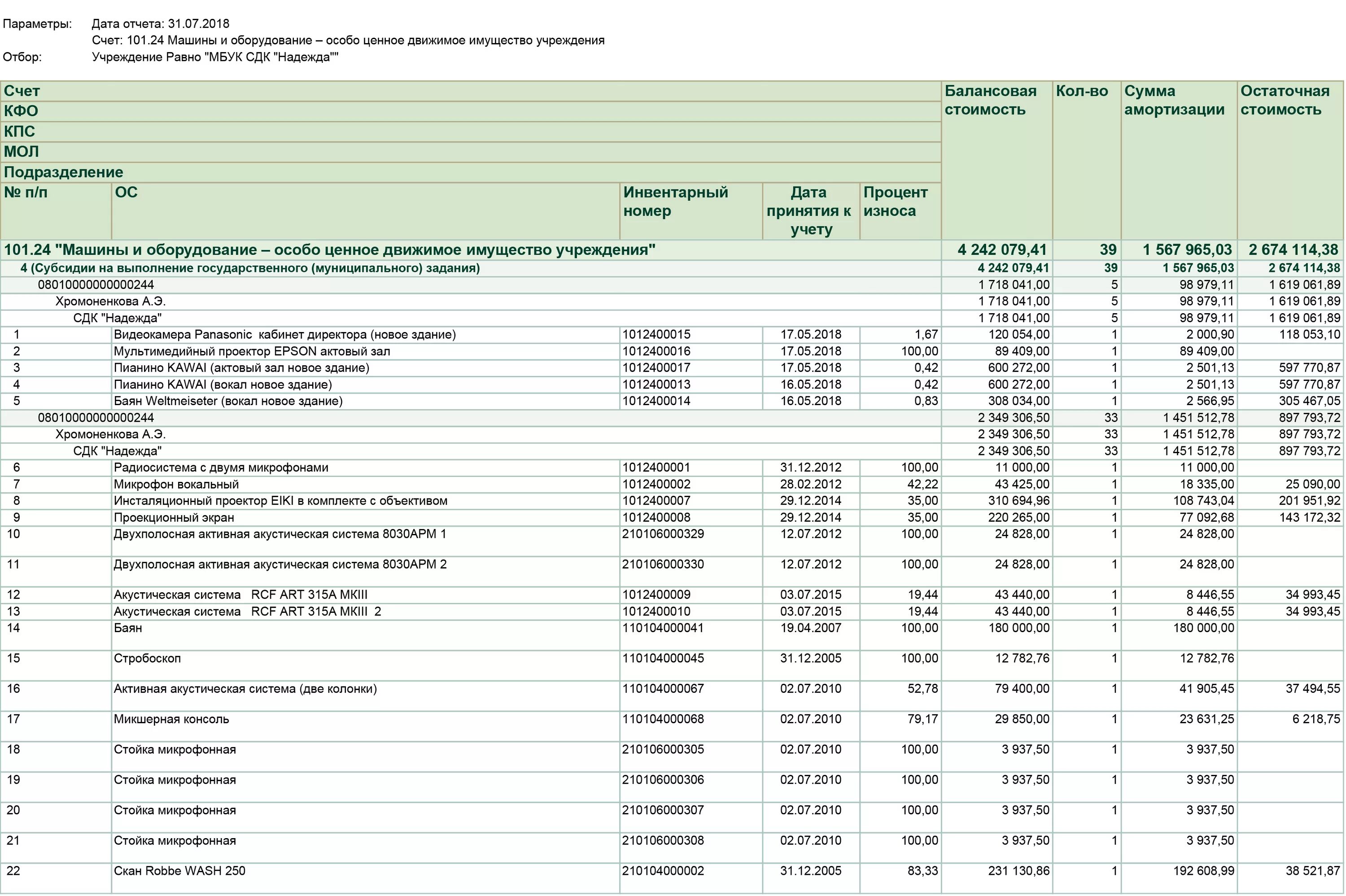
Task: Click inventory number 1012400009
Action: [656, 595]
